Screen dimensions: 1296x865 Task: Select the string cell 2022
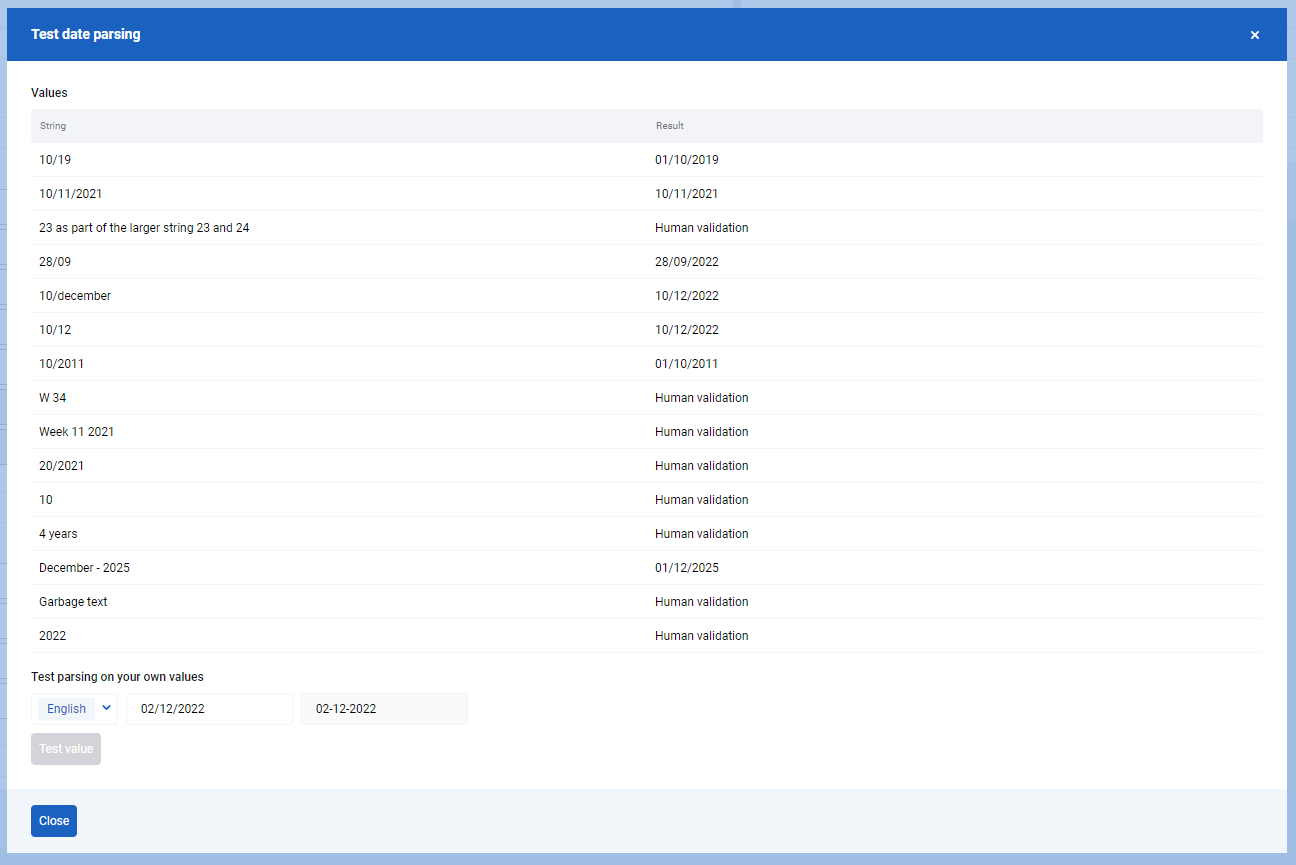[x=52, y=636]
